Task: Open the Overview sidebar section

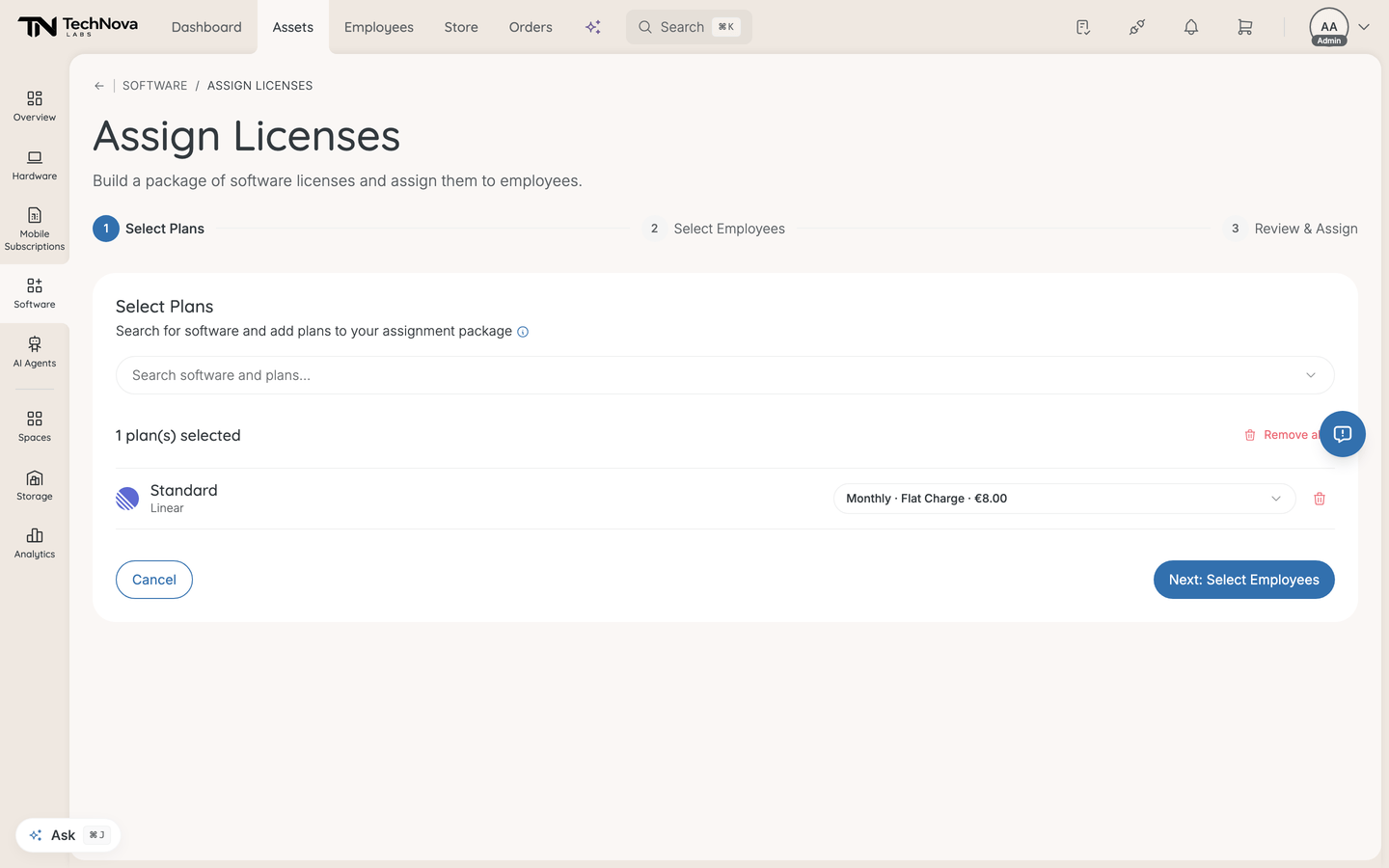Action: coord(35,106)
